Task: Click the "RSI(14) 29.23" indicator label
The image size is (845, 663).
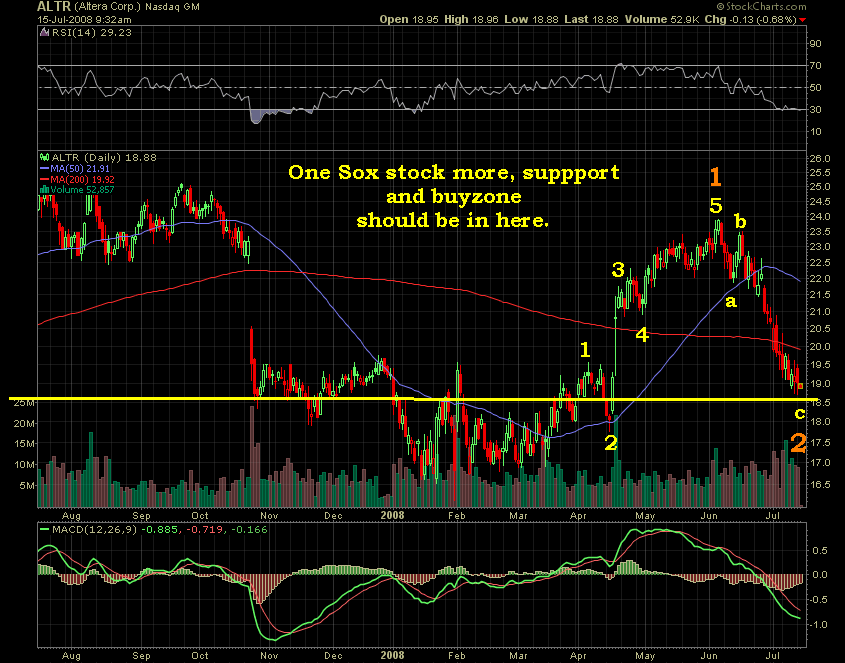Action: tap(92, 32)
